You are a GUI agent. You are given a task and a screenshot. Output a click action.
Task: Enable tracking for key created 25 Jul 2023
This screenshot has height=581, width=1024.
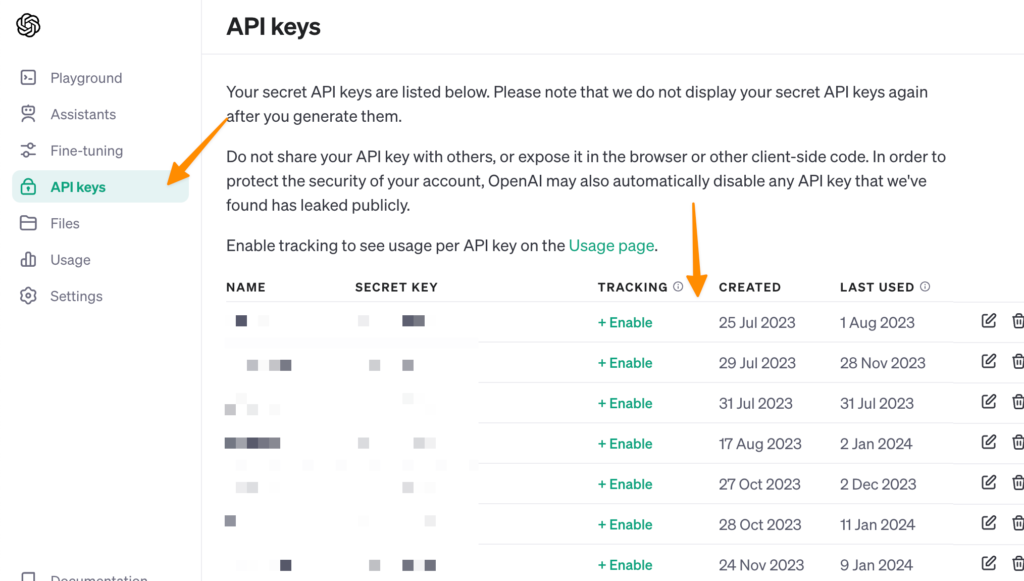[625, 322]
